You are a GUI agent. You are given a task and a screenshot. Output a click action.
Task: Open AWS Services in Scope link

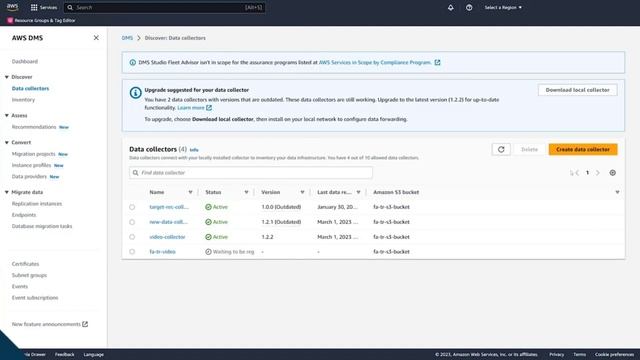pyautogui.click(x=375, y=62)
